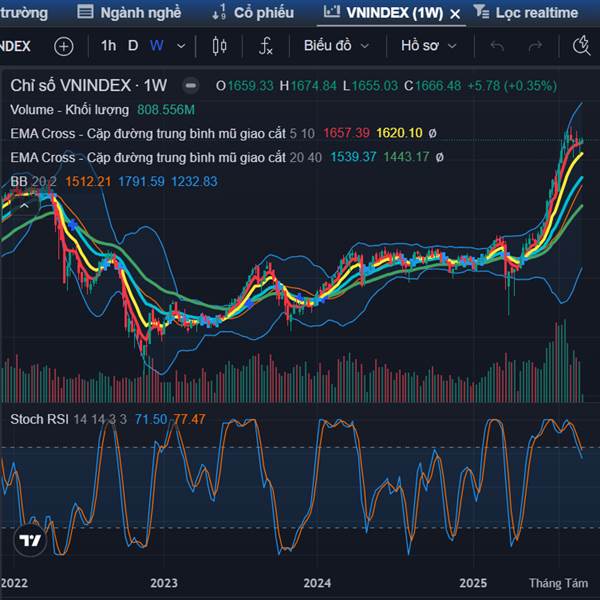600x600 pixels.
Task: Open the Biểu đồ dropdown
Action: [336, 47]
